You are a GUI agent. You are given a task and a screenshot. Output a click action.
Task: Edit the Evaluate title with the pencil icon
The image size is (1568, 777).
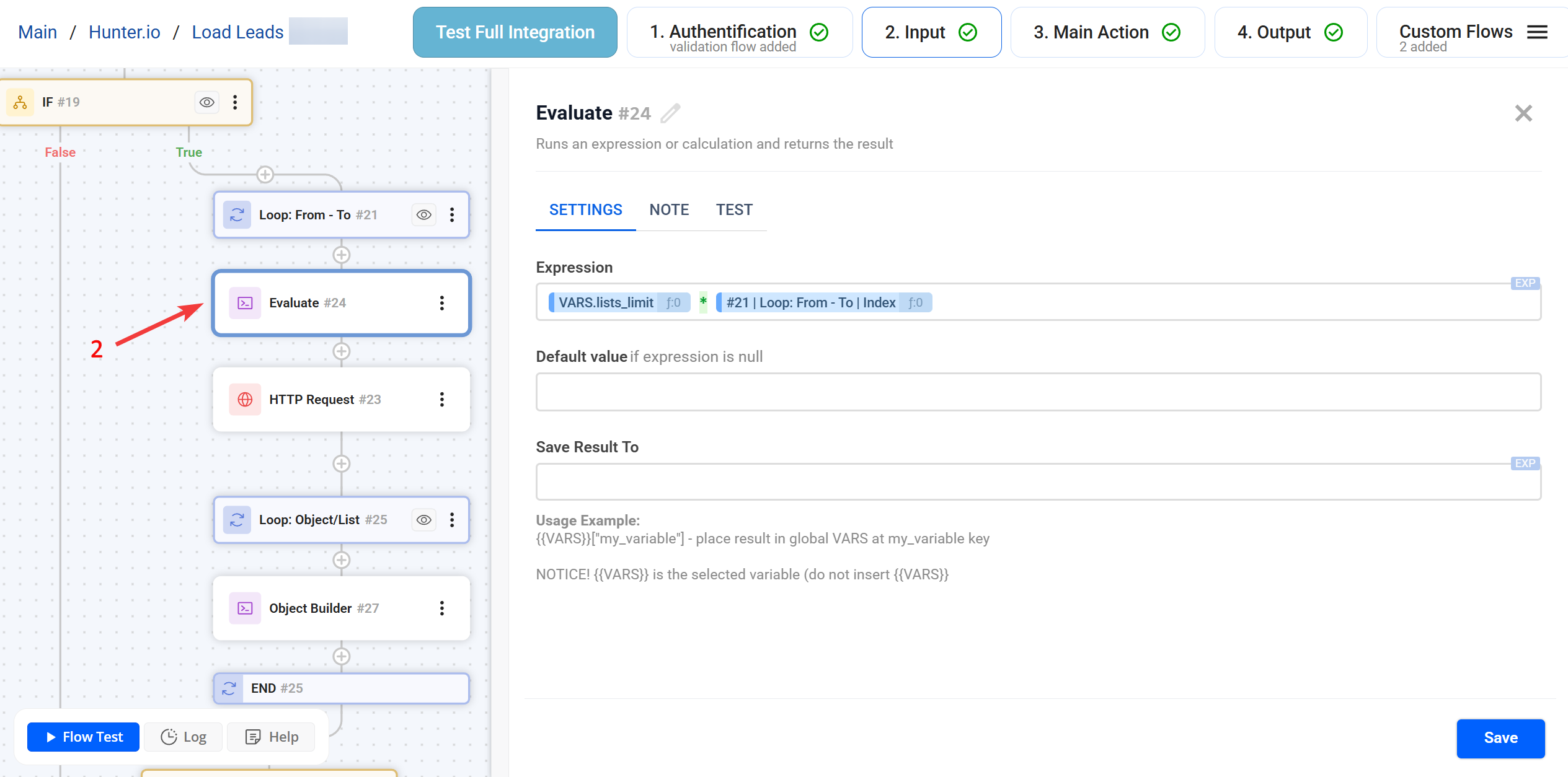tap(670, 113)
